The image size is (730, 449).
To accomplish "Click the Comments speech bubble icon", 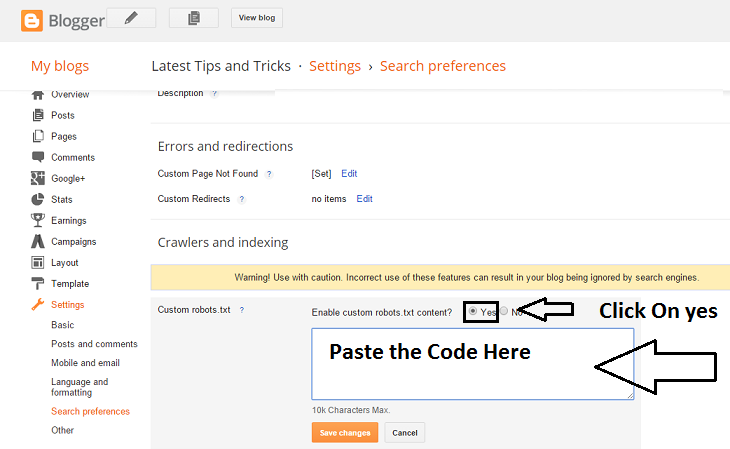I will tap(38, 157).
